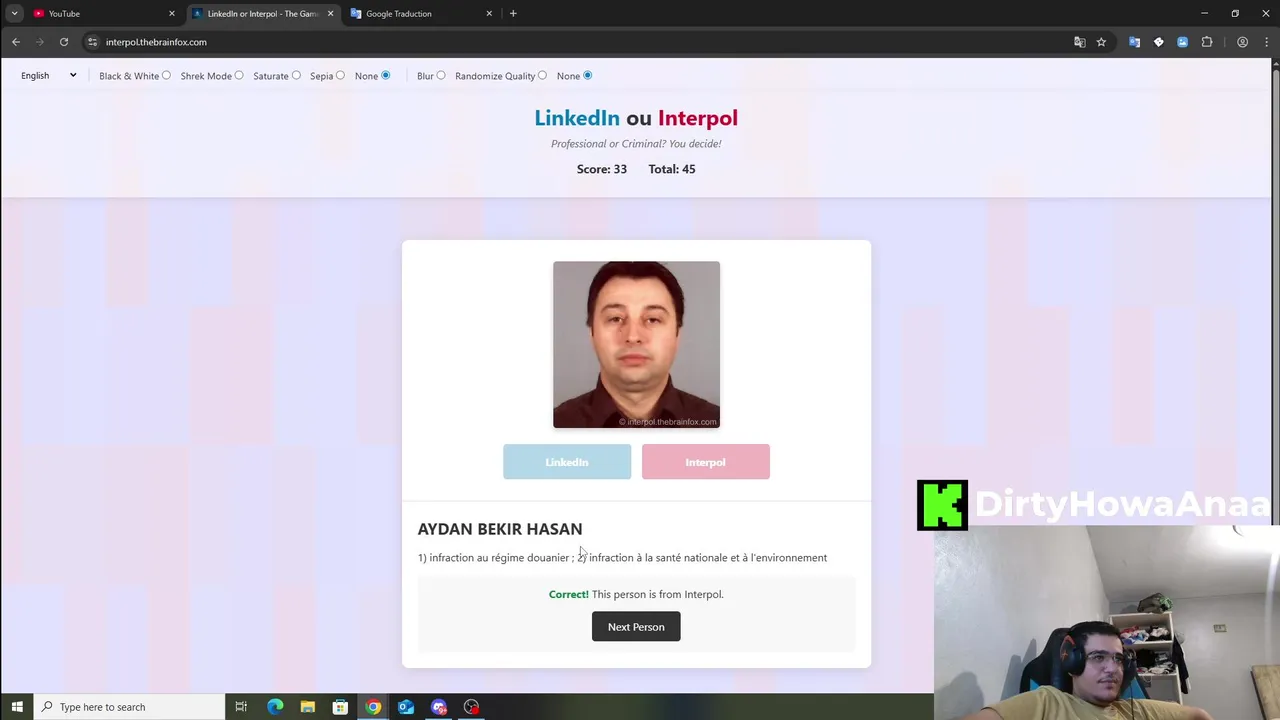
Task: Open the purple Discord taskbar icon
Action: pos(439,707)
